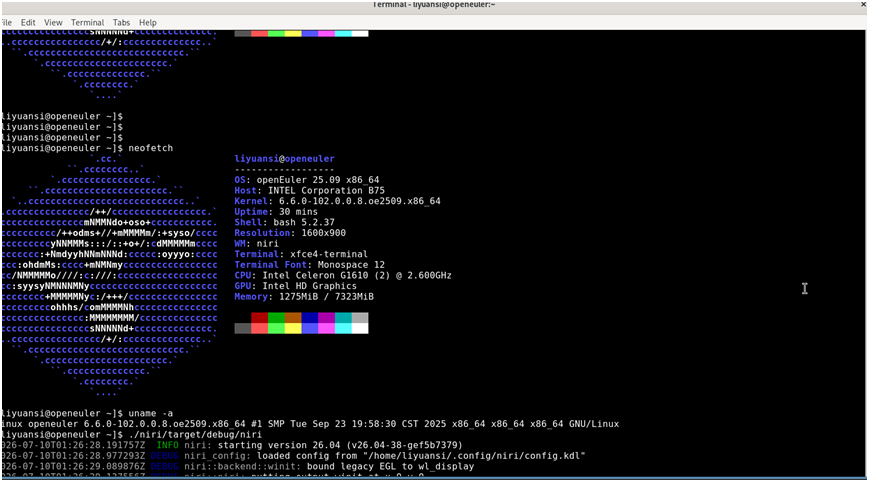This screenshot has height=482, width=869.
Task: Click the './niri/target/debug/niri' command
Action: (x=195, y=434)
